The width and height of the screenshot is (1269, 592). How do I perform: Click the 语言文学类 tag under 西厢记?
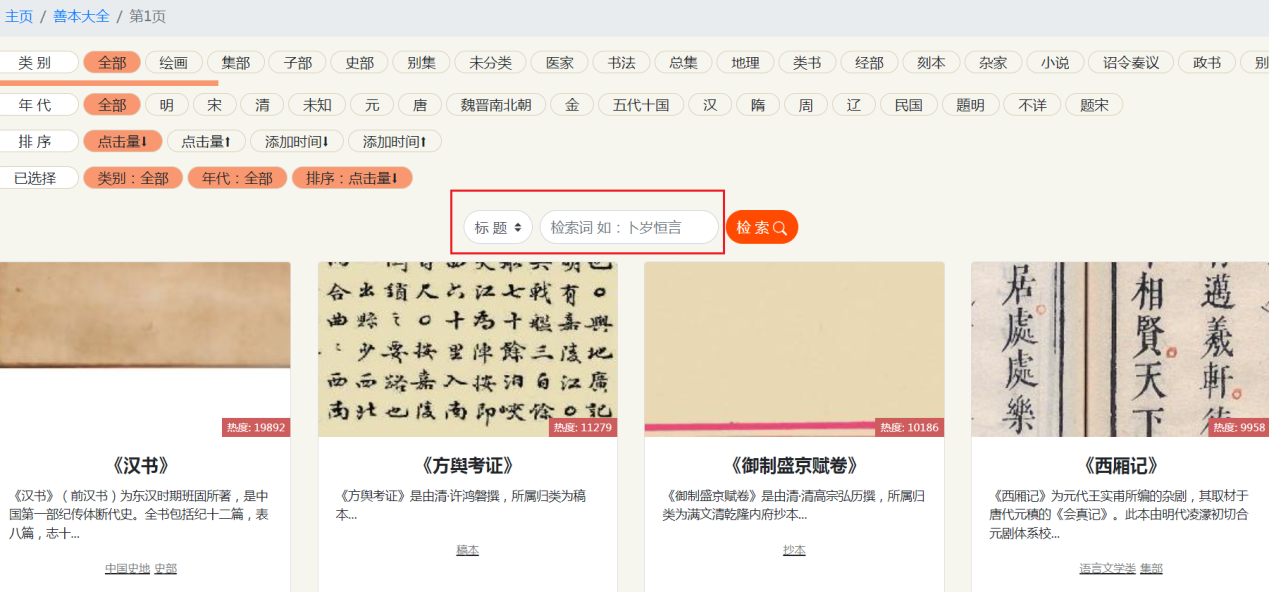[x=1108, y=568]
